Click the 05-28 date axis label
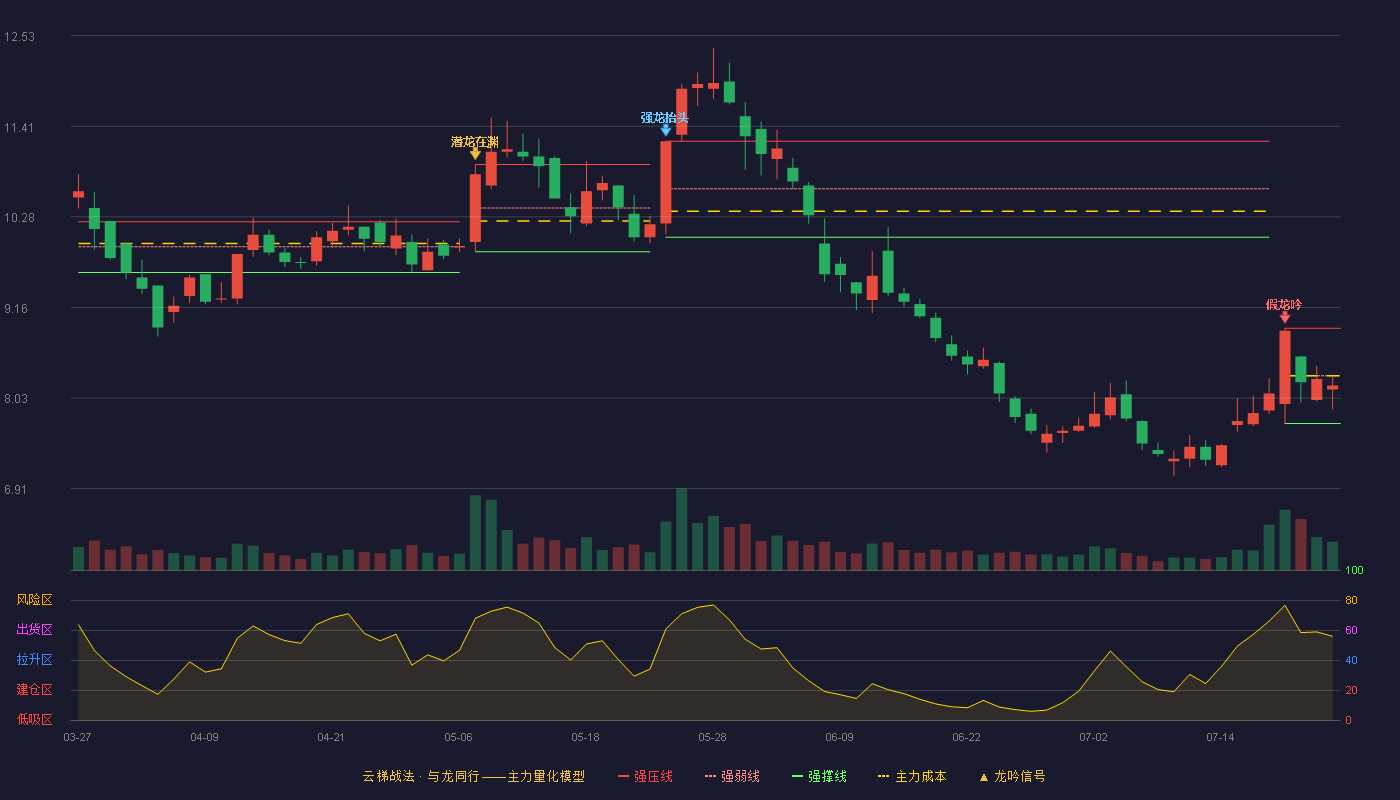The image size is (1400, 800). (x=712, y=737)
